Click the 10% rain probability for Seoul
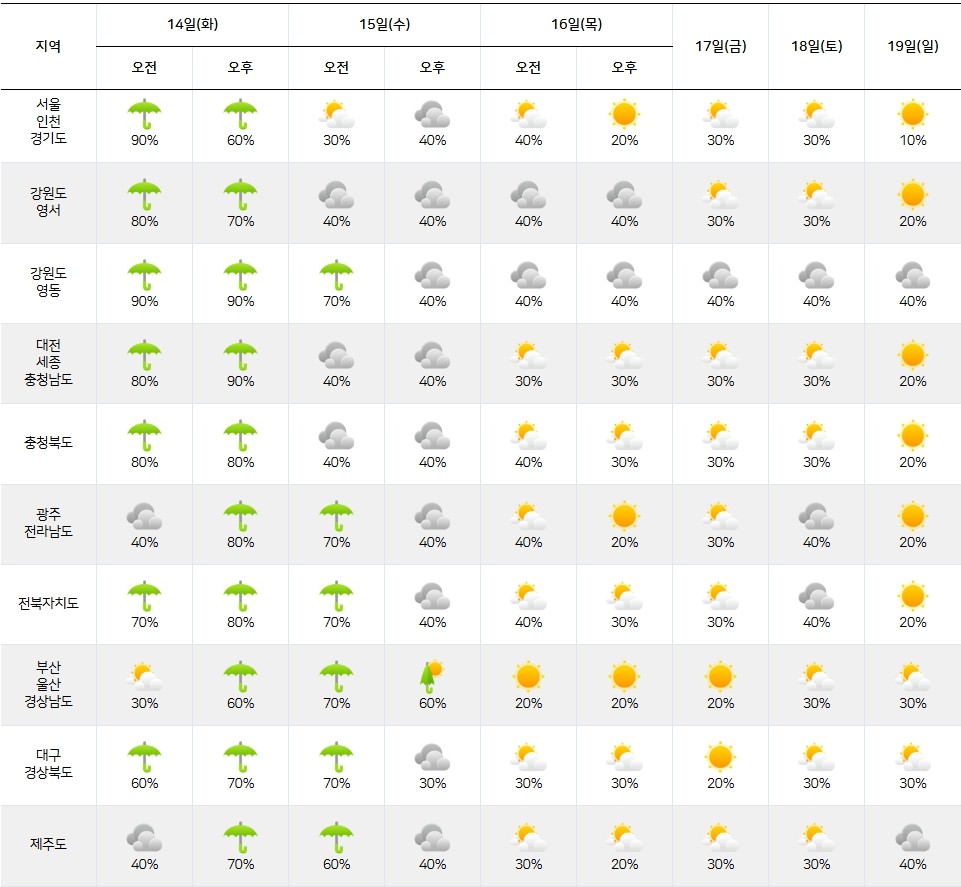The image size is (961, 887). pyautogui.click(x=912, y=140)
